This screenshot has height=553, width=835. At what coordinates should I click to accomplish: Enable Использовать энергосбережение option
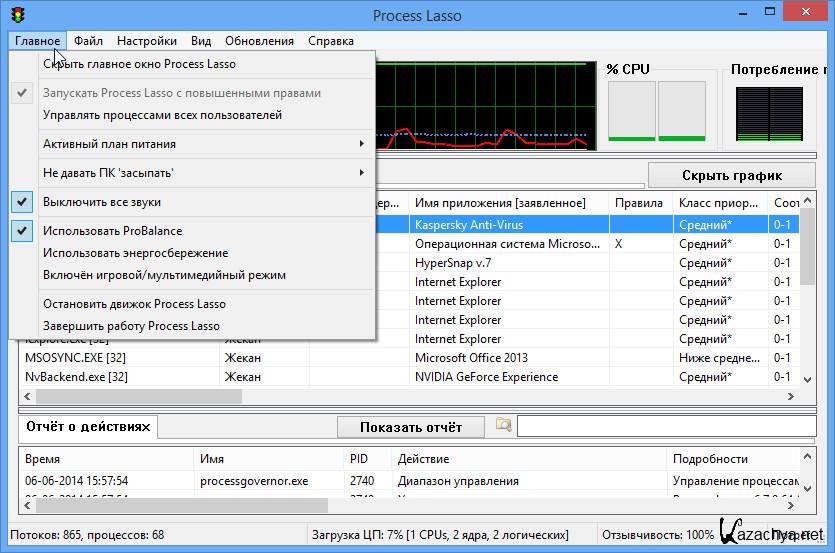(x=135, y=253)
